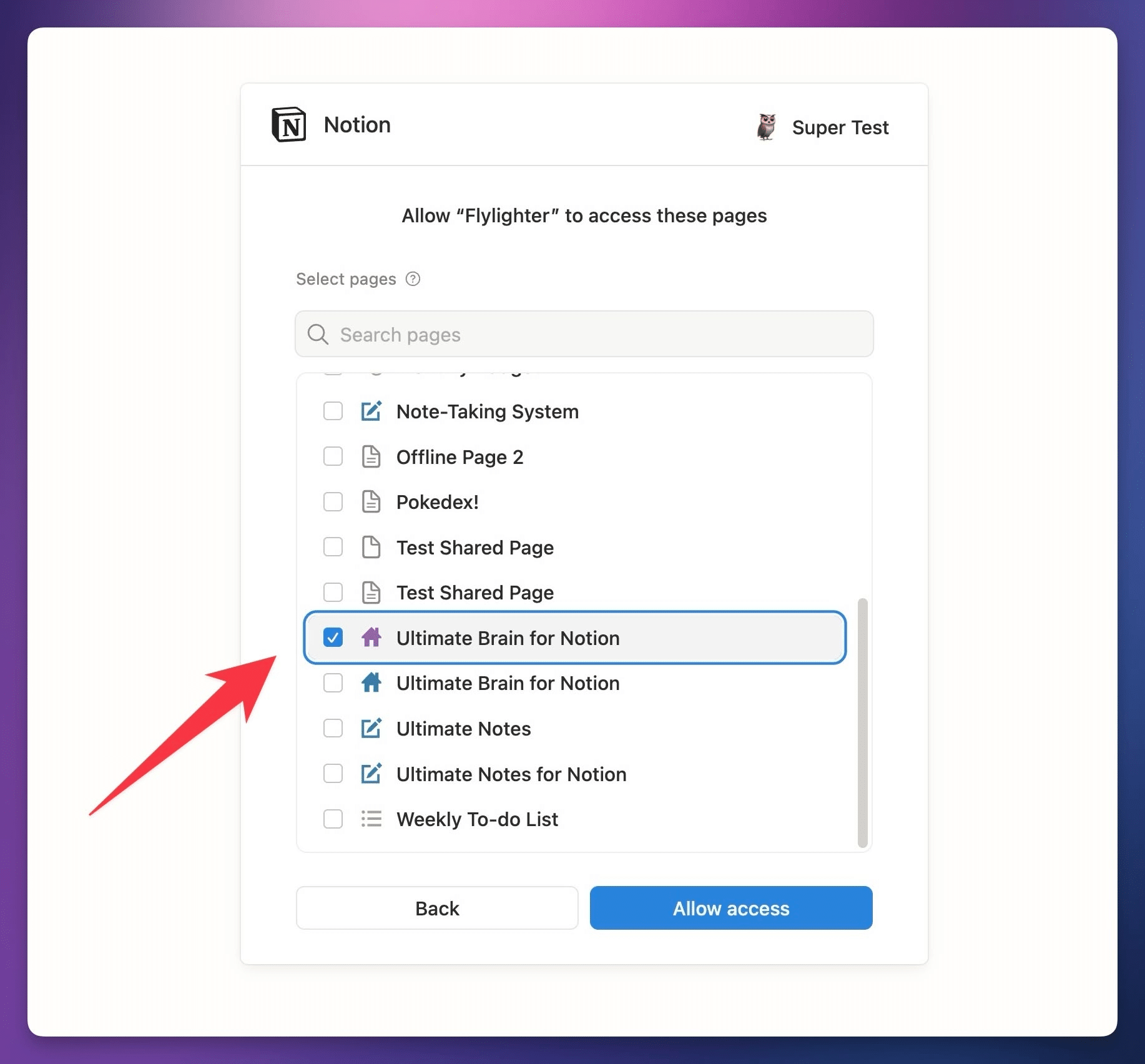
Task: Uncheck the selected Ultimate Brain for Notion checkbox
Action: 333,638
